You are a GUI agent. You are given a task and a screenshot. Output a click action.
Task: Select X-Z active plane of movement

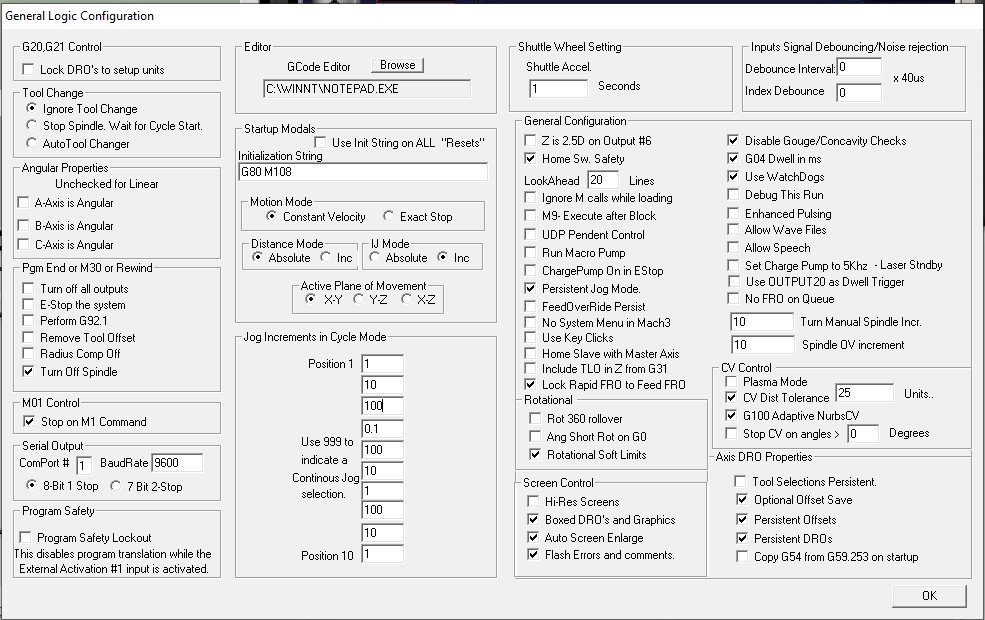click(406, 299)
